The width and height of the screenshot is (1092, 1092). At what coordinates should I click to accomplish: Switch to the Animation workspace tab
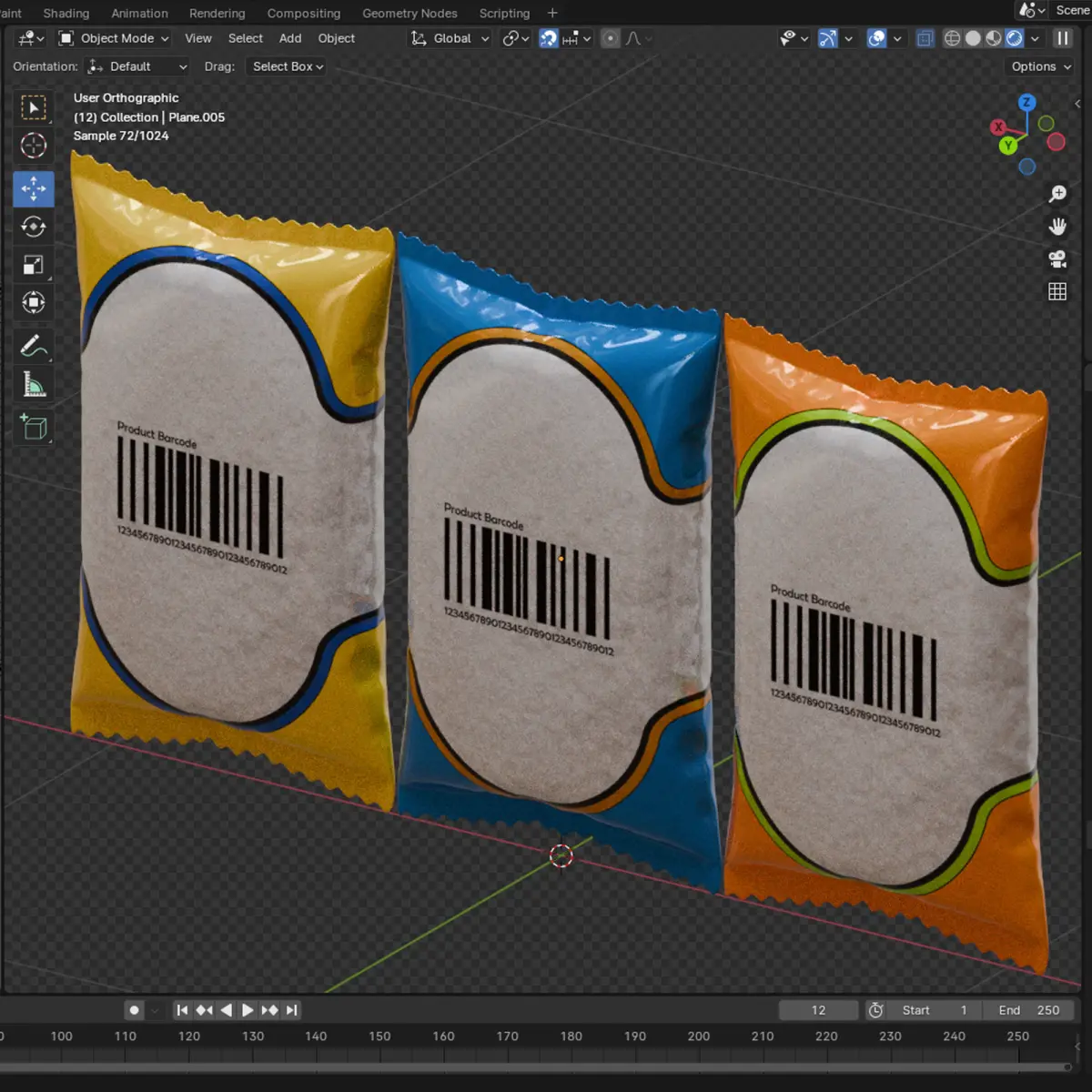point(139,14)
